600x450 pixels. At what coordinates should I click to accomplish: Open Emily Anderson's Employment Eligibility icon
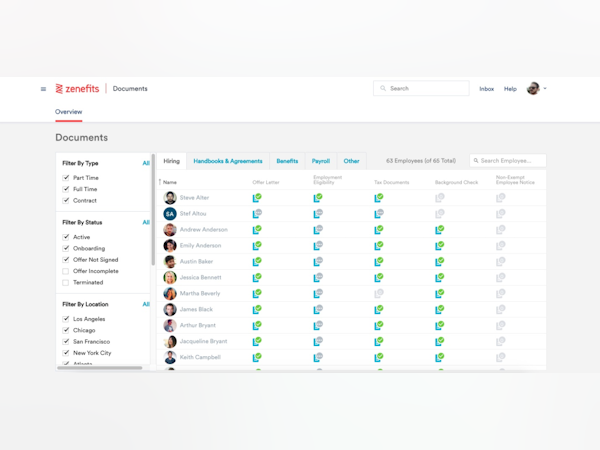318,246
